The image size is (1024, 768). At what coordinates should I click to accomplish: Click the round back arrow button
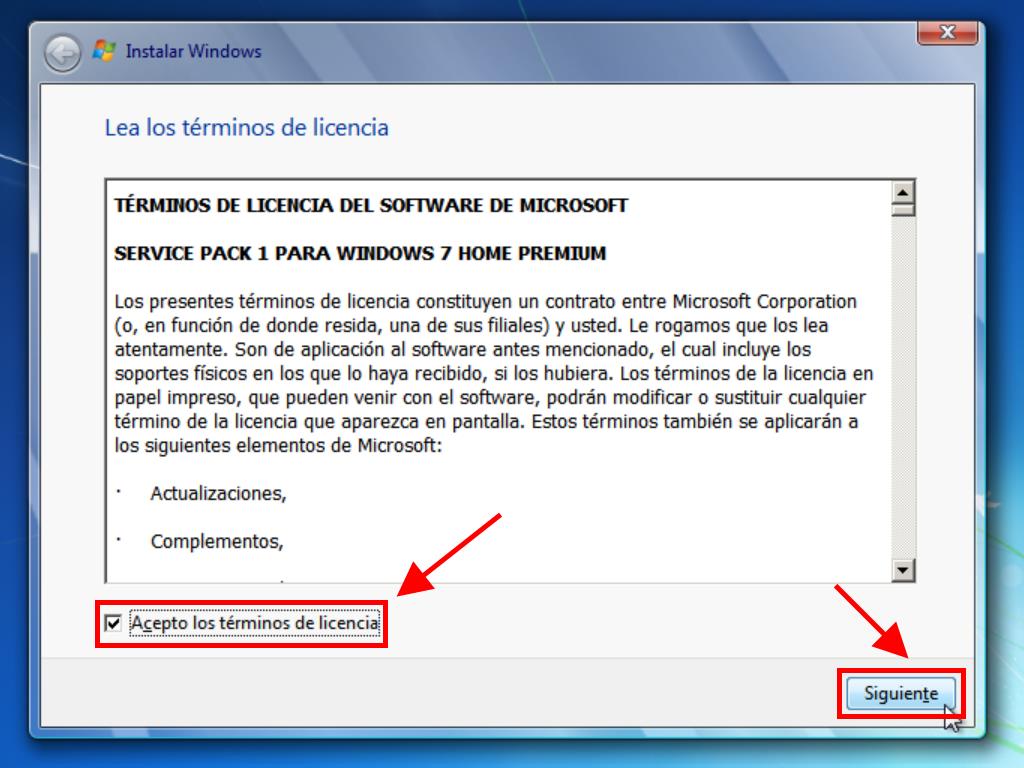62,53
